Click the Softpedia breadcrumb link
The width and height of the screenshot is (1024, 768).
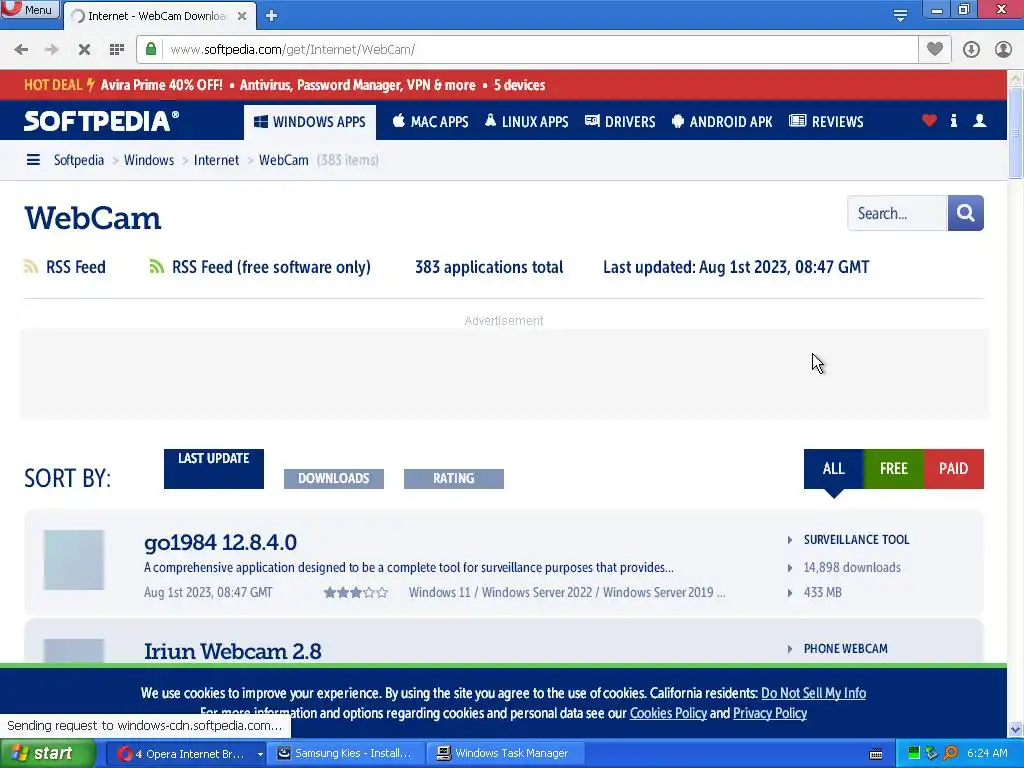tap(78, 160)
